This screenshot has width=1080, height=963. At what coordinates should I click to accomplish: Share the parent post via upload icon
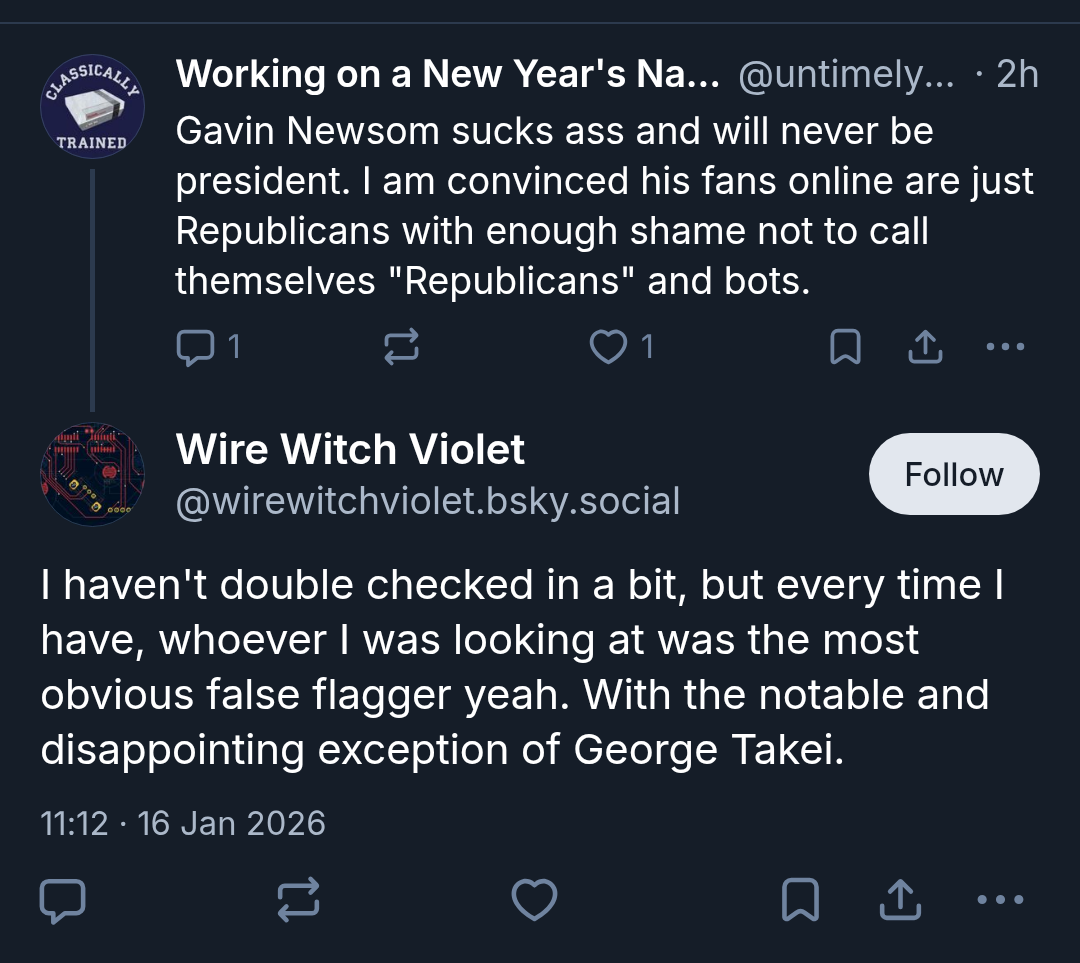click(x=925, y=346)
